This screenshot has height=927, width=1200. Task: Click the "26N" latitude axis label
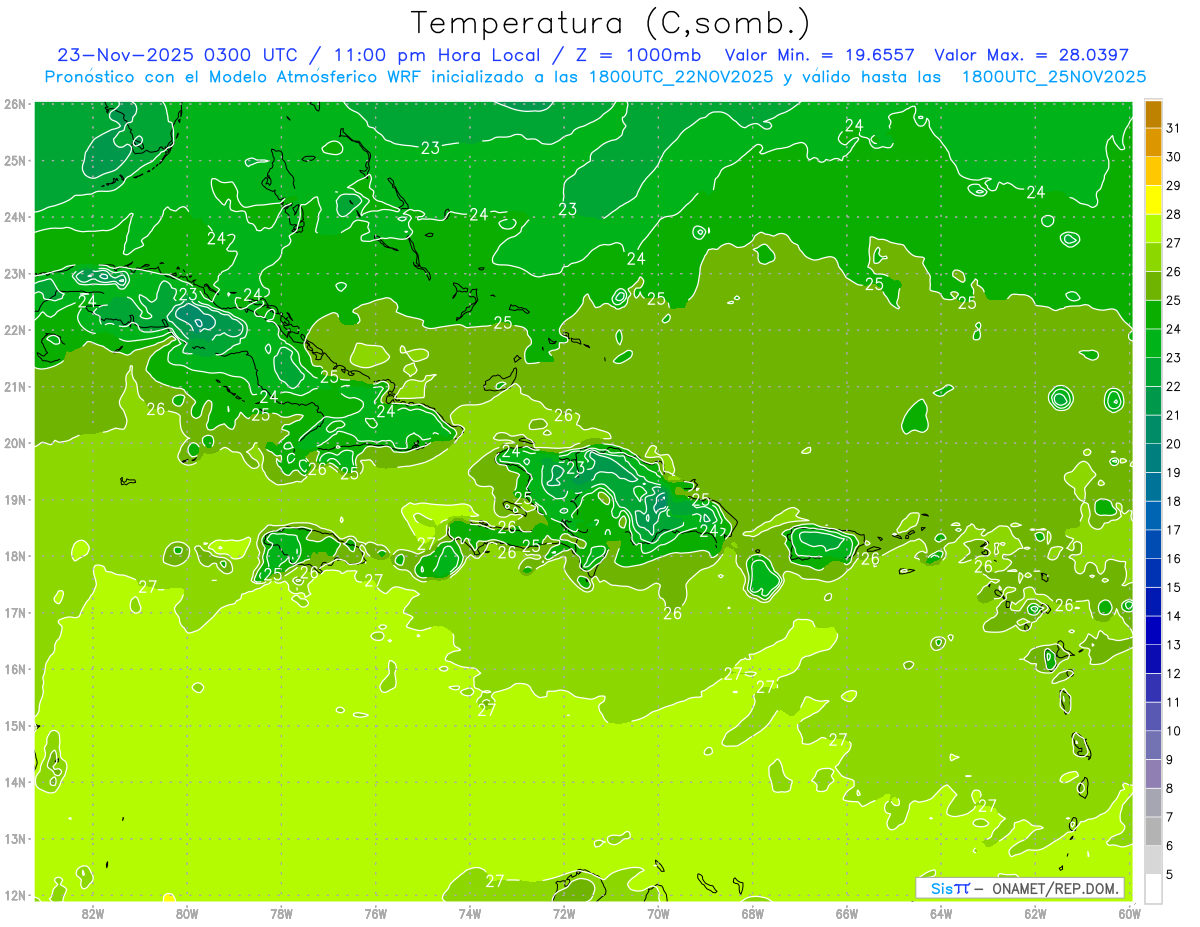click(x=15, y=104)
